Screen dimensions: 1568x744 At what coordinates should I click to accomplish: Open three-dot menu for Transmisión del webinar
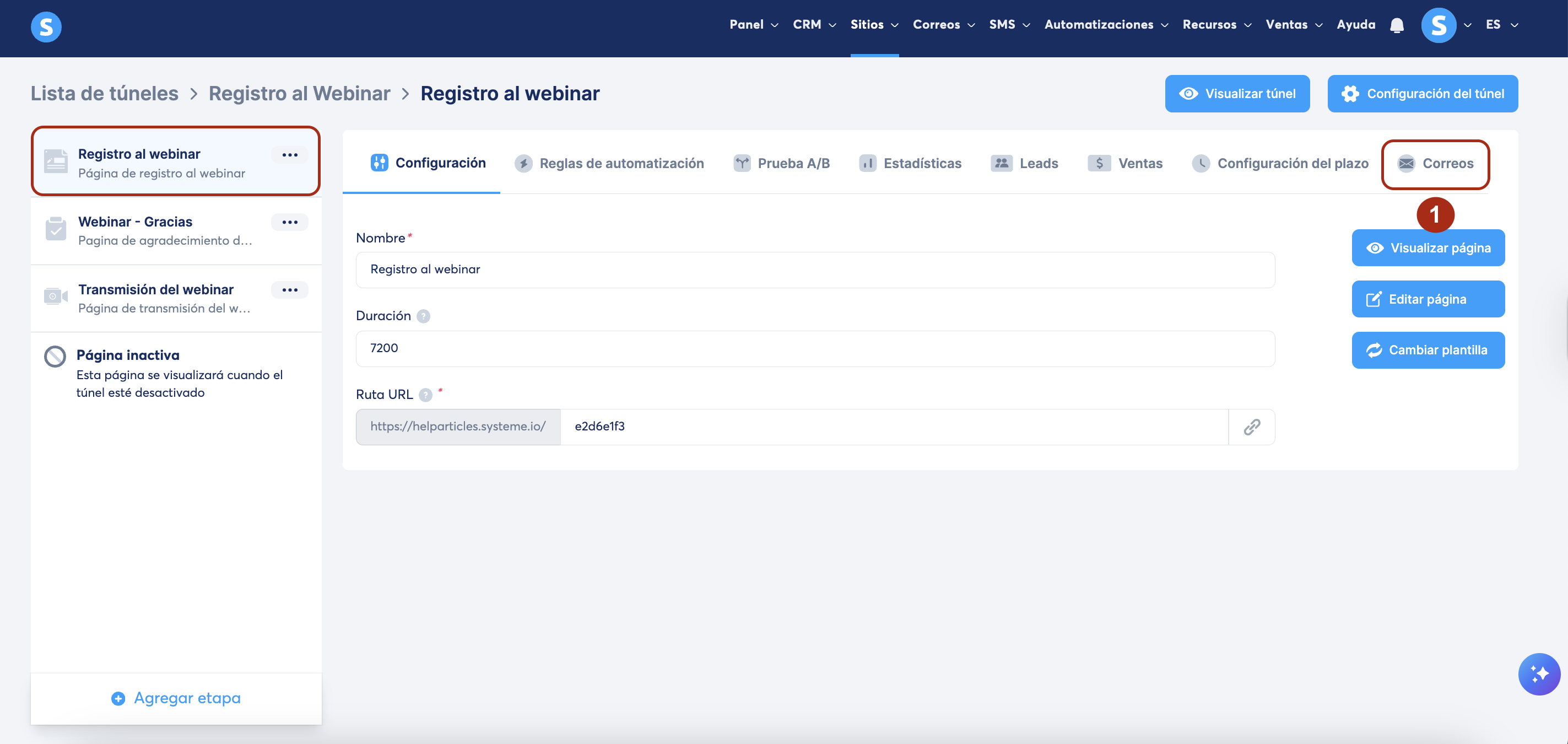(x=290, y=290)
